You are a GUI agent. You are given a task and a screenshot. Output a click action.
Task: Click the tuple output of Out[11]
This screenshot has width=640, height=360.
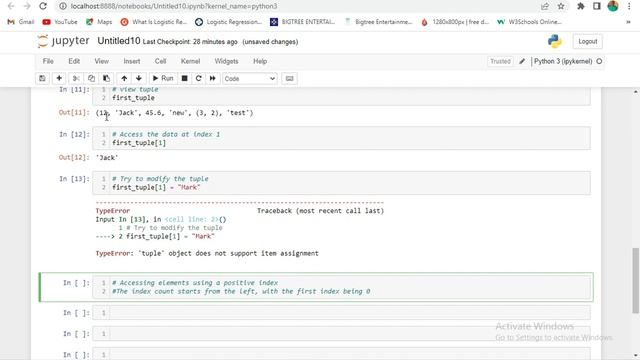point(175,113)
